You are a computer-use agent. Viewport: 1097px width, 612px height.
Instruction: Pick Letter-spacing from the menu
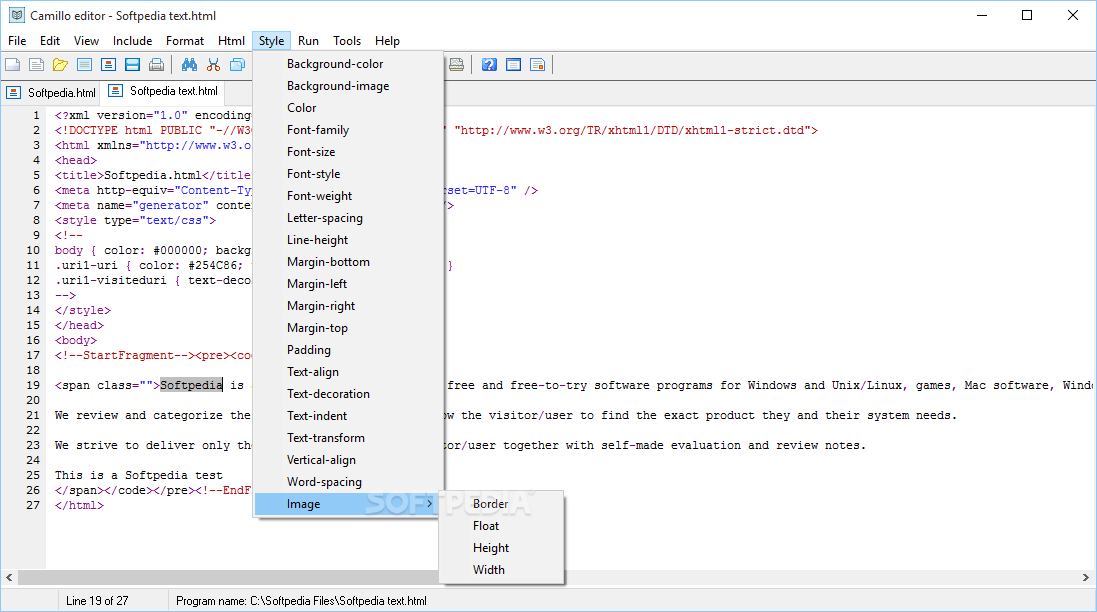coord(348,218)
